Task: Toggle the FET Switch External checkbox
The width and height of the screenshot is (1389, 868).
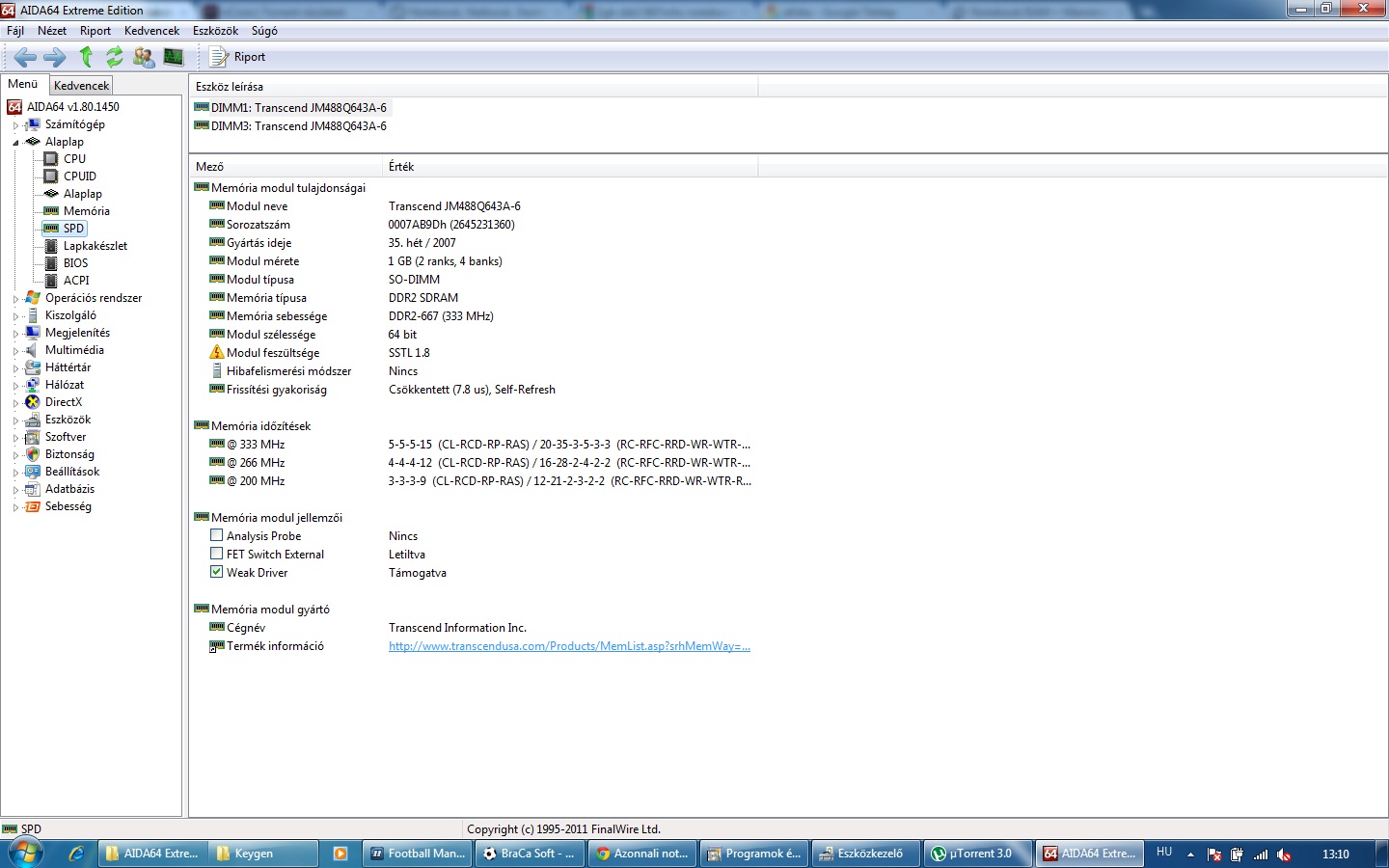Action: pyautogui.click(x=217, y=554)
